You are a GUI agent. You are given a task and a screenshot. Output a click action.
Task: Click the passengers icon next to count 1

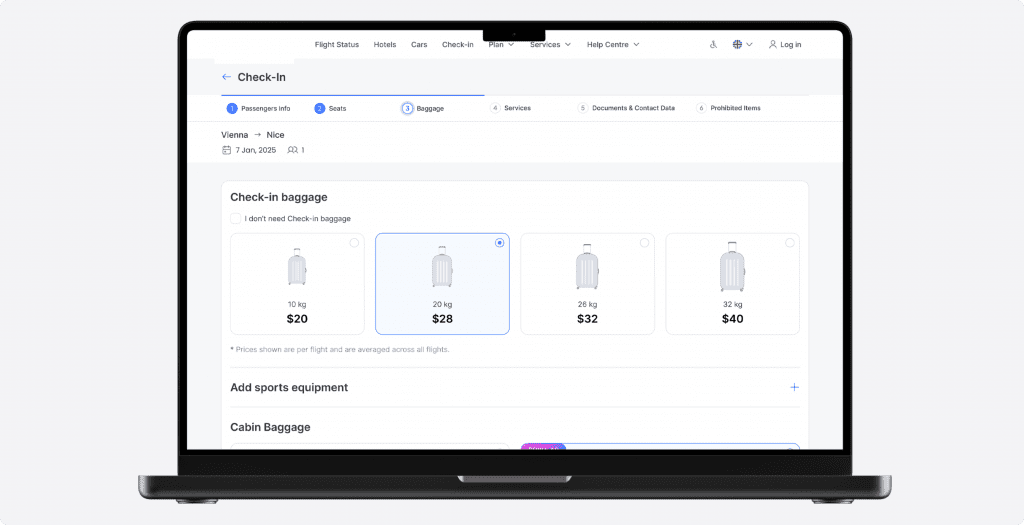[x=292, y=150]
